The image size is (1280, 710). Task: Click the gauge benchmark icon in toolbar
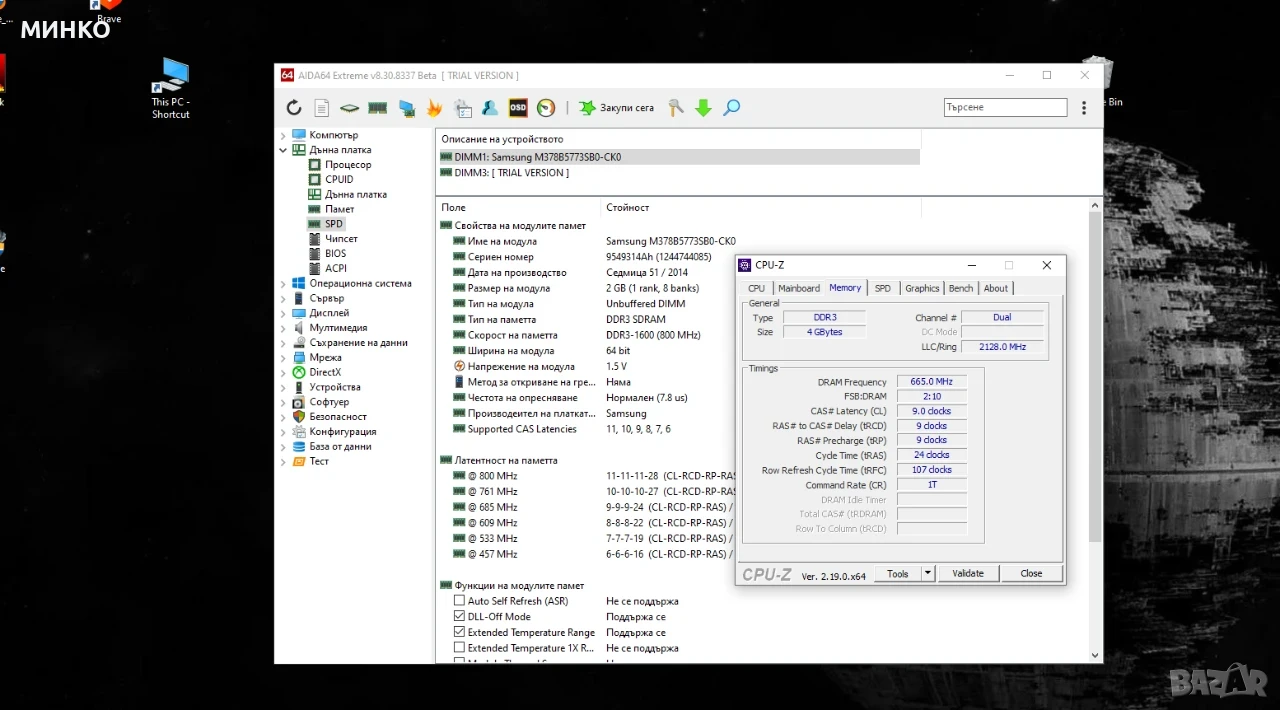coord(546,108)
